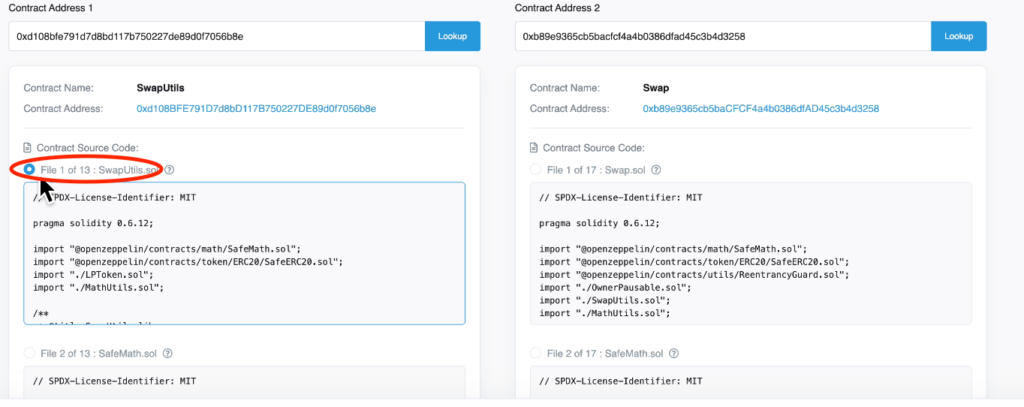The width and height of the screenshot is (1024, 407).
Task: Click 'import "./OwnerPausable.sol";' line in right code
Action: pos(615,287)
